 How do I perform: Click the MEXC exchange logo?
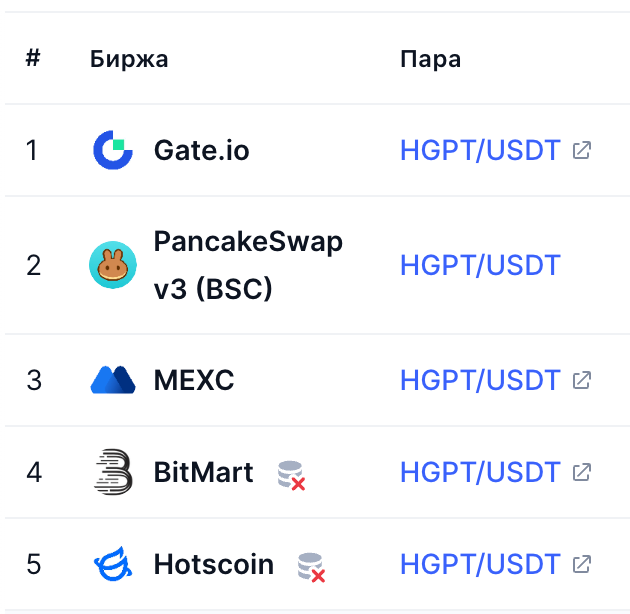(x=113, y=380)
